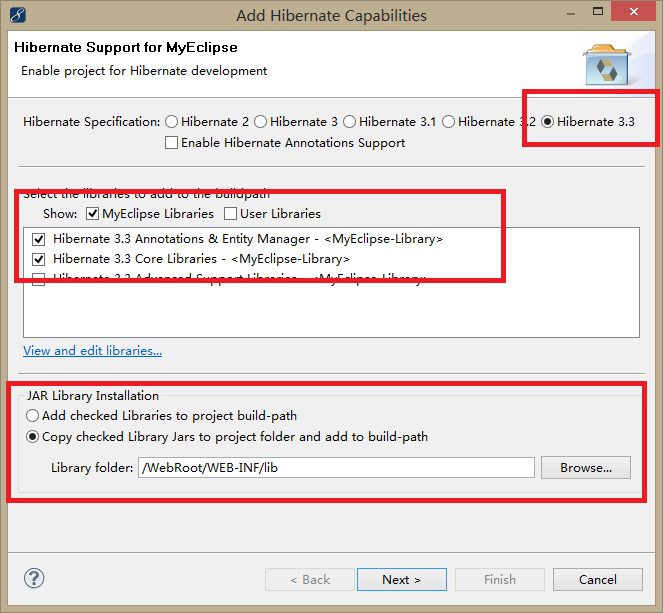Check the User Libraries checkbox

click(x=231, y=214)
